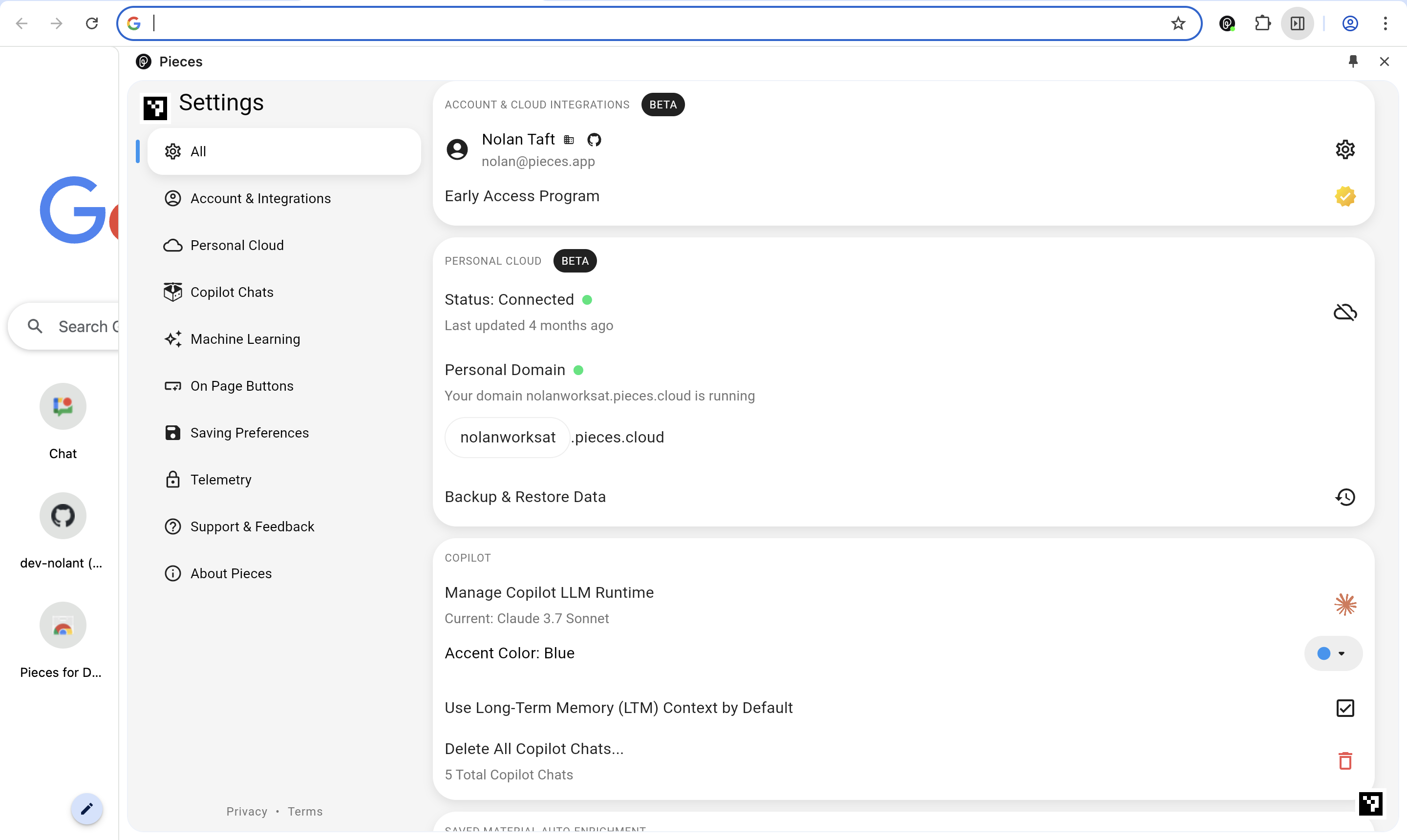Click the GitHub icon next to Nolan Taft

(x=594, y=139)
